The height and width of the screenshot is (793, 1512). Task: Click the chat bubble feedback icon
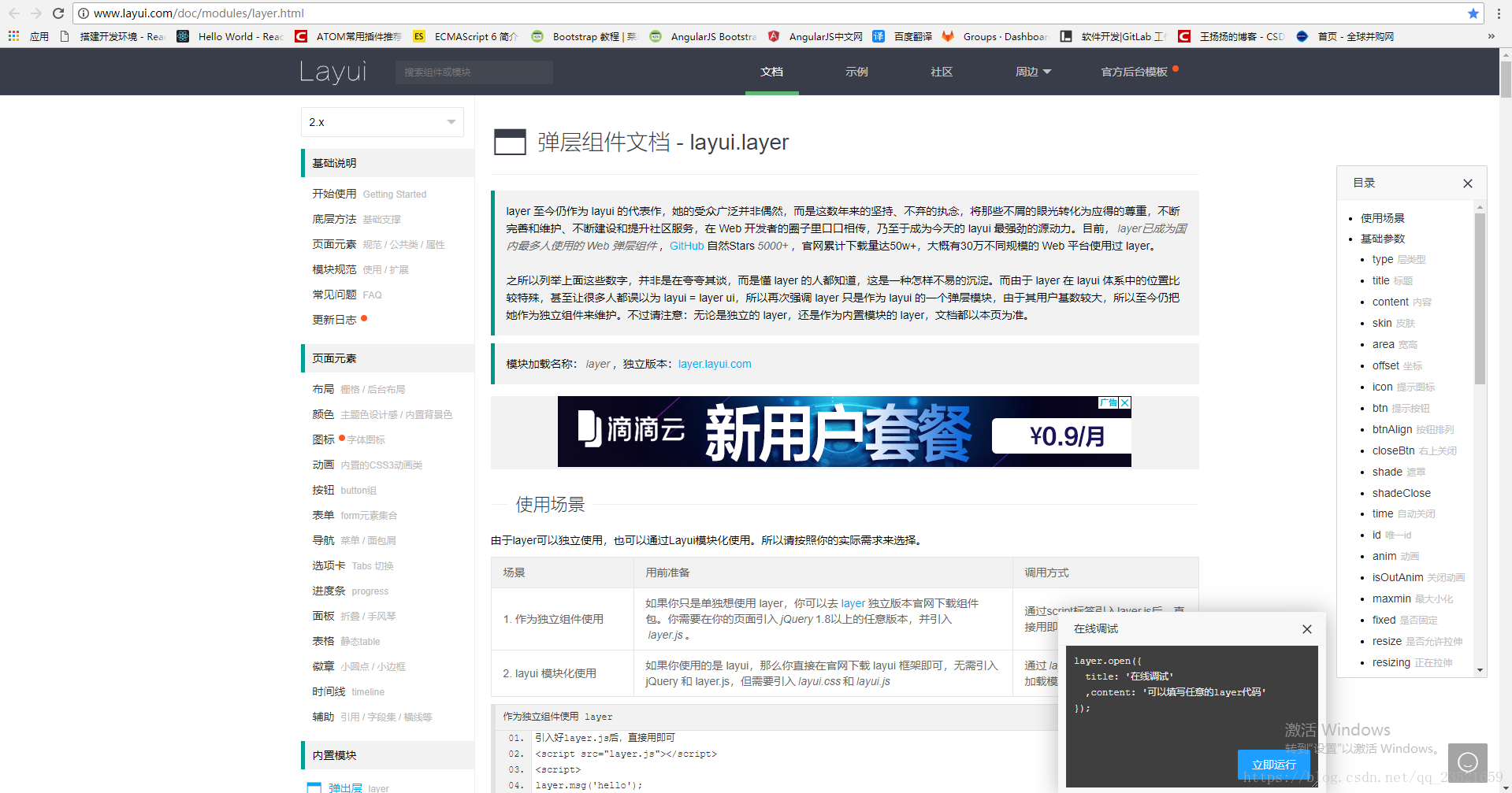[x=1468, y=762]
